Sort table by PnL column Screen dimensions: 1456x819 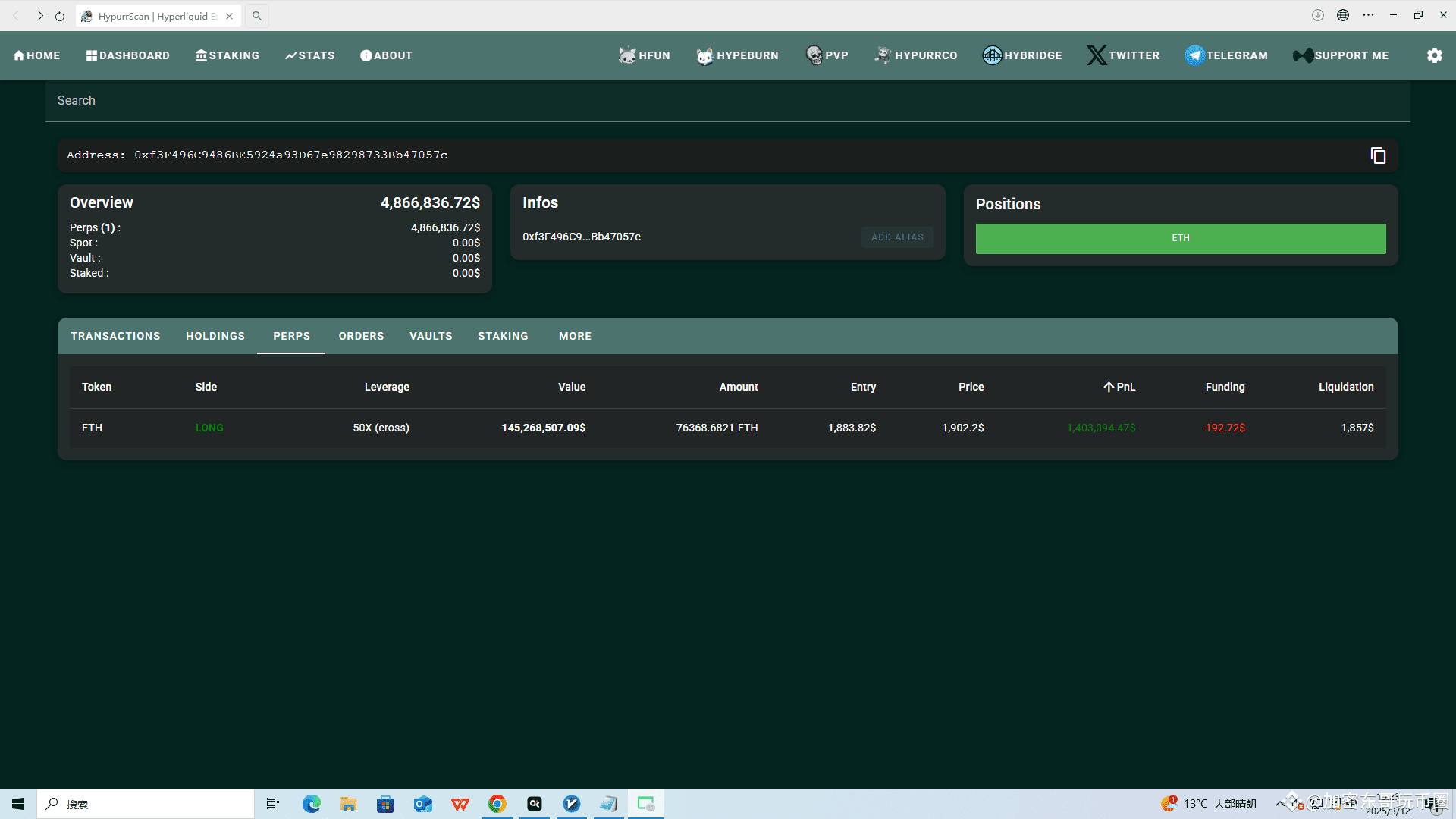pyautogui.click(x=1119, y=387)
